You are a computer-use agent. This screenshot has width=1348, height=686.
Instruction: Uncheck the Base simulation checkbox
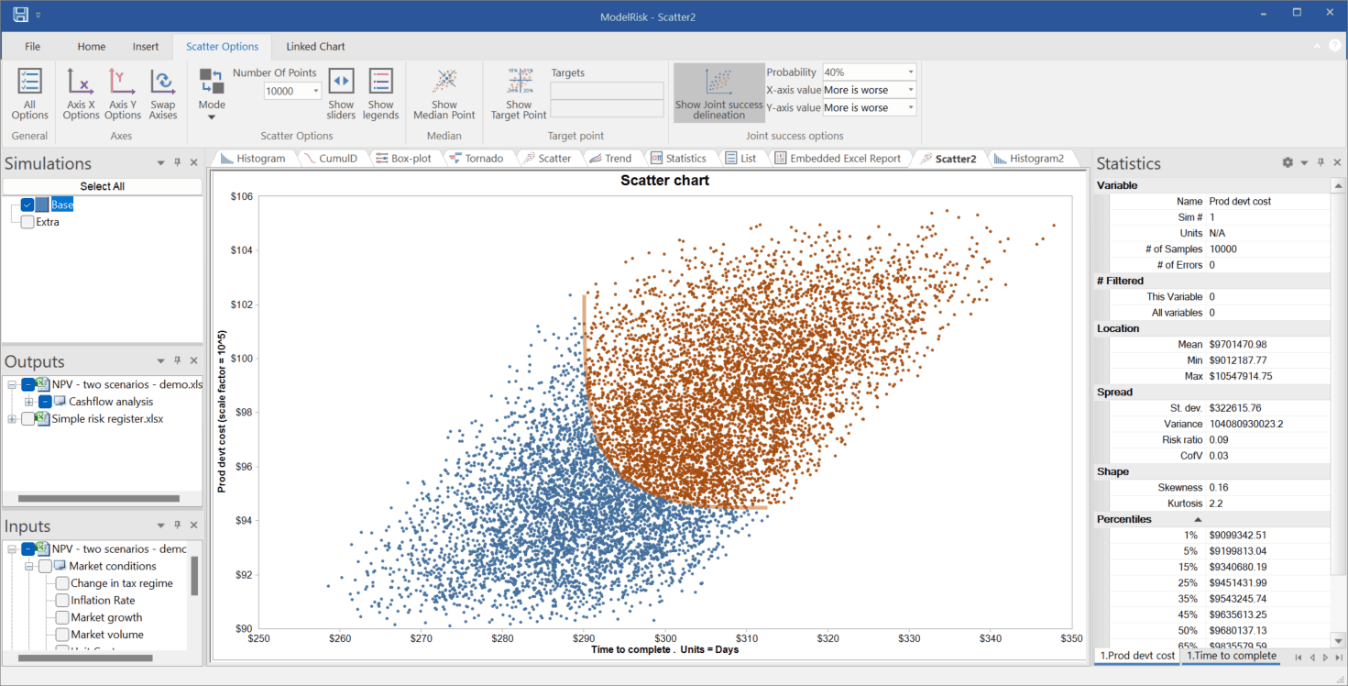26,204
